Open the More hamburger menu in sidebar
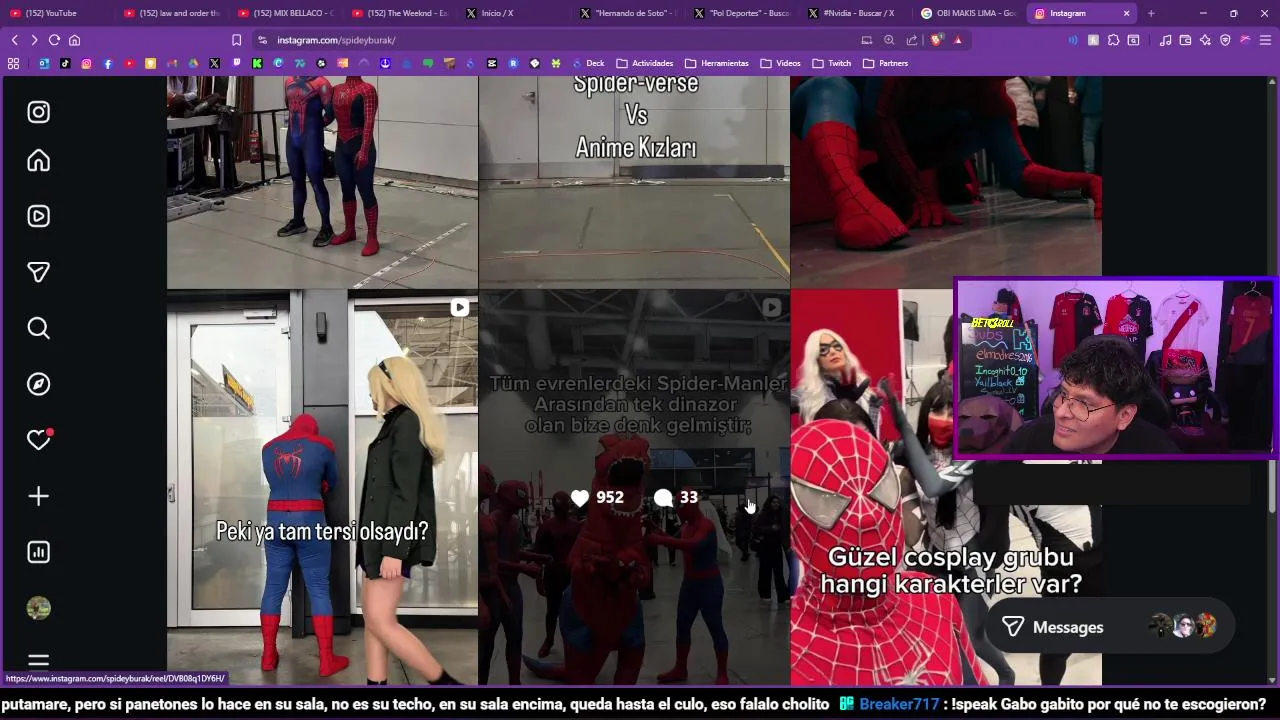This screenshot has width=1280, height=720. tap(38, 661)
